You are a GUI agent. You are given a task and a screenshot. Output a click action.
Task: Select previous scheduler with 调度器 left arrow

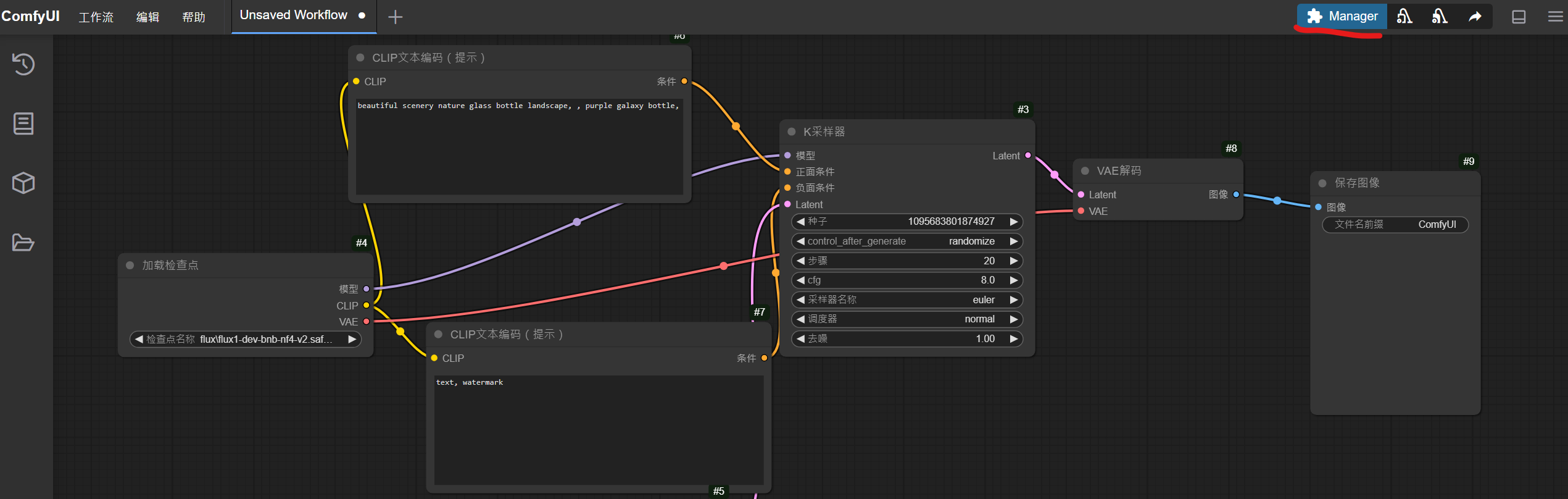[x=800, y=319]
